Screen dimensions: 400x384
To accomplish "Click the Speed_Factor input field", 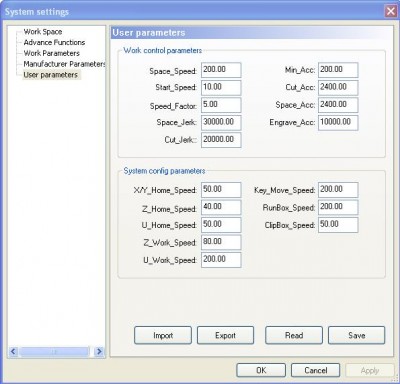I will pyautogui.click(x=221, y=105).
